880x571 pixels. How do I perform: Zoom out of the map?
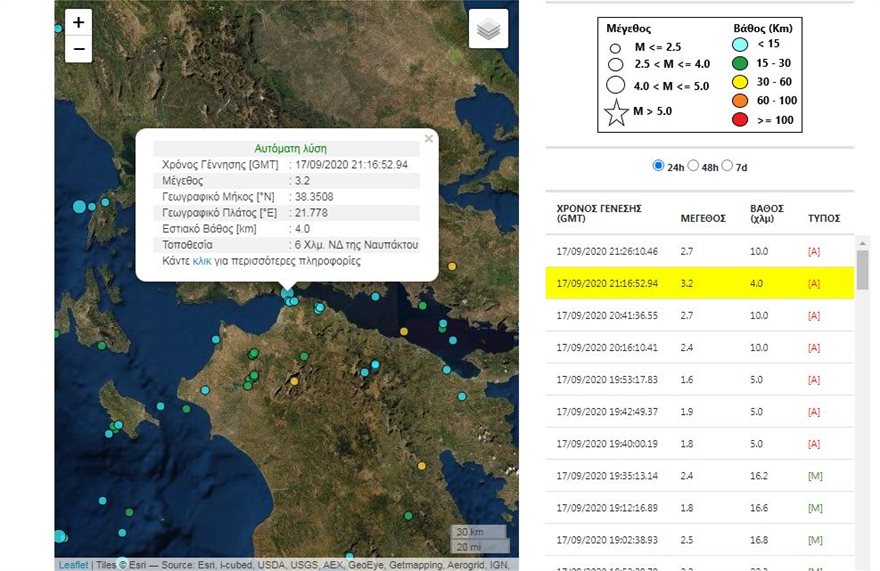78,49
